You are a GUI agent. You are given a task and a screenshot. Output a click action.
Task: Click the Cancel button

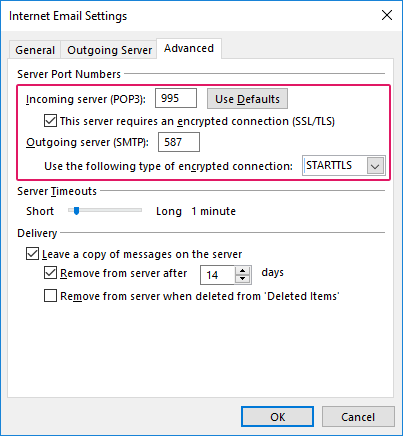coord(358,417)
